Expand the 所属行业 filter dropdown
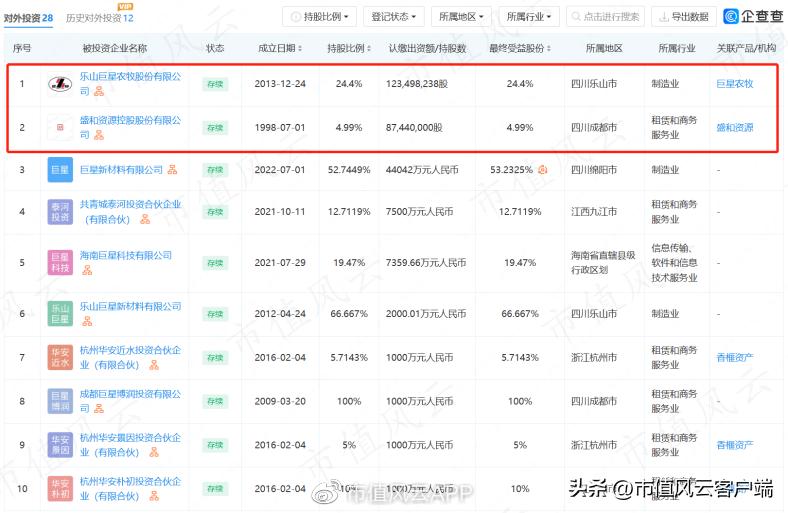 (x=529, y=17)
